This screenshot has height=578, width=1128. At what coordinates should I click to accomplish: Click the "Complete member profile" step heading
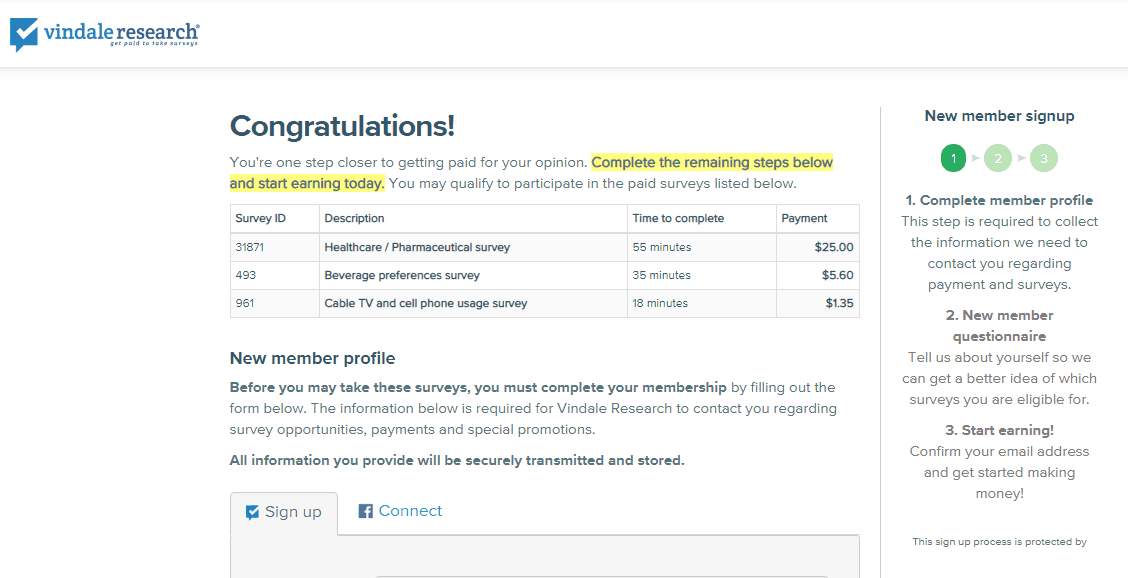[x=999, y=200]
